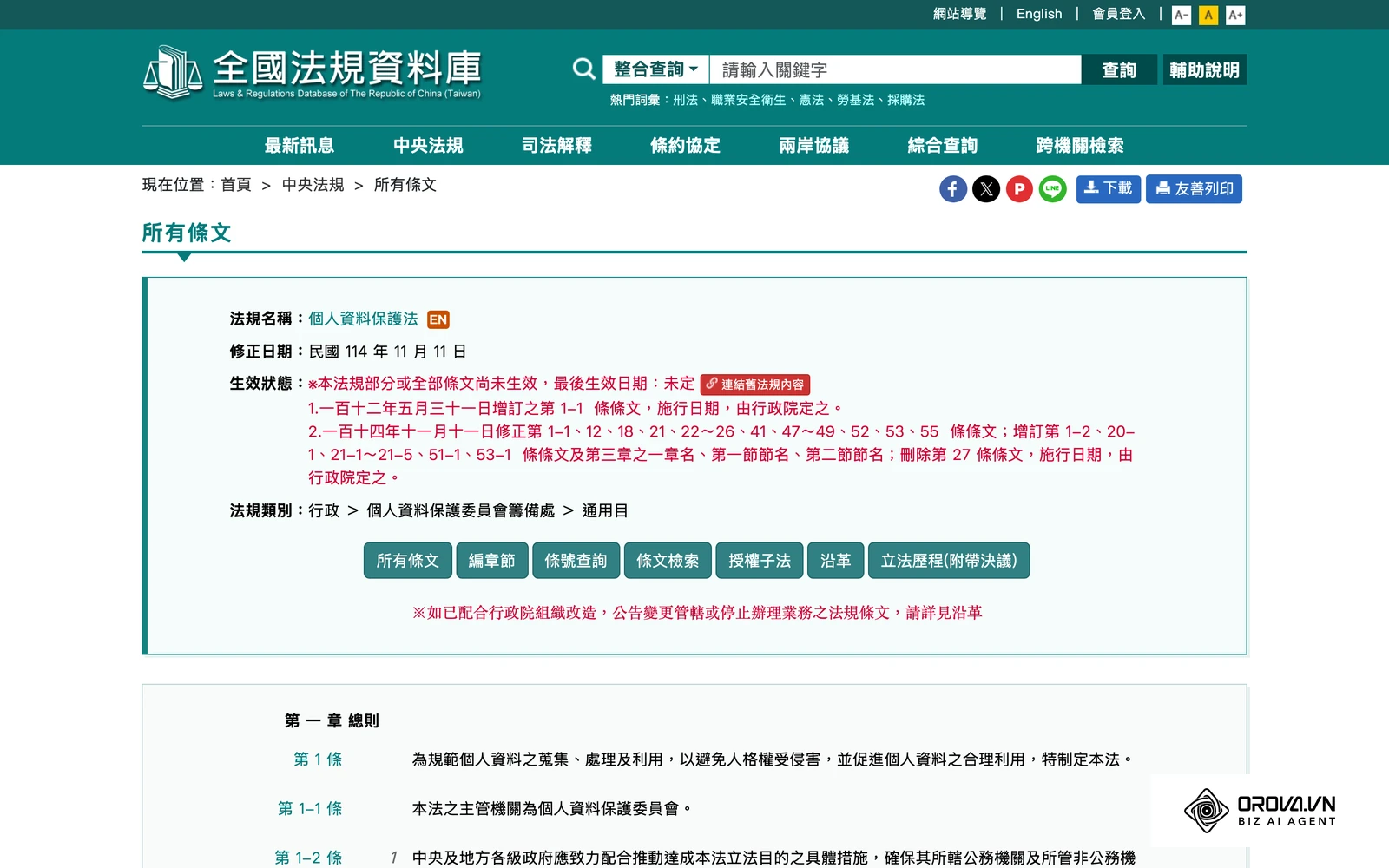Open 連結舊法規內容 old law link

click(x=755, y=385)
